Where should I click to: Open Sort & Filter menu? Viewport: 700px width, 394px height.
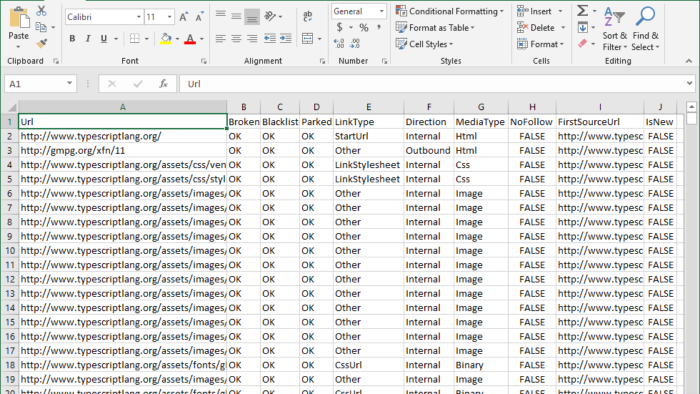tap(614, 29)
